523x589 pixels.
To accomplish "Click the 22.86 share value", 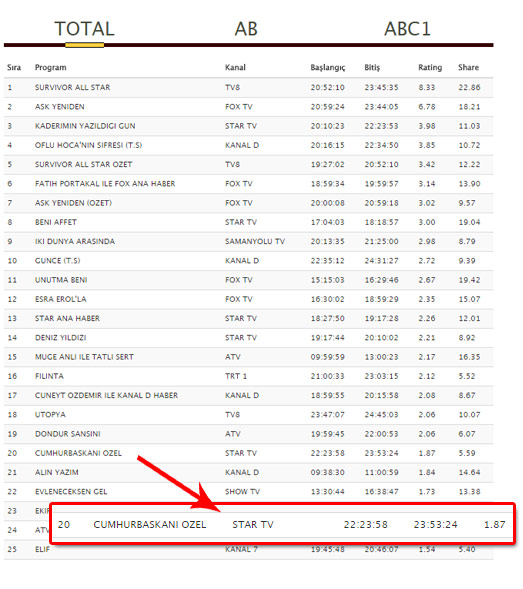I will pyautogui.click(x=469, y=88).
